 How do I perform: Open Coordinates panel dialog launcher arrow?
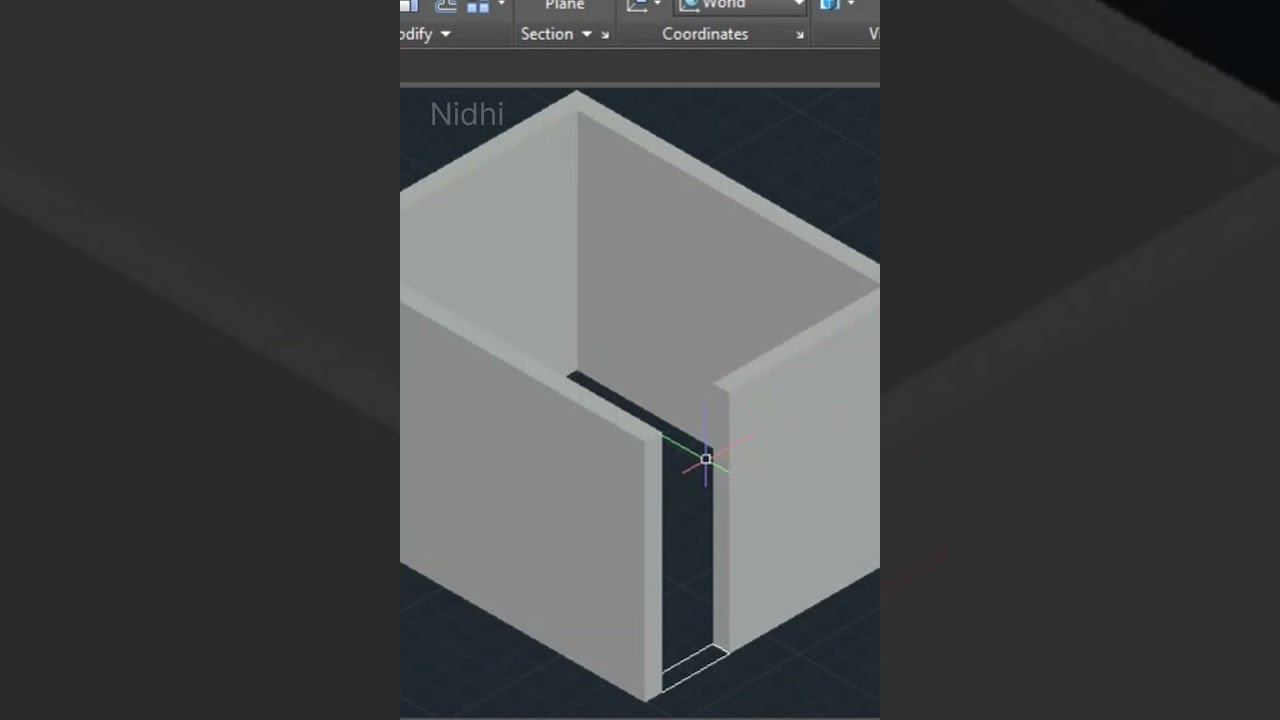[800, 35]
